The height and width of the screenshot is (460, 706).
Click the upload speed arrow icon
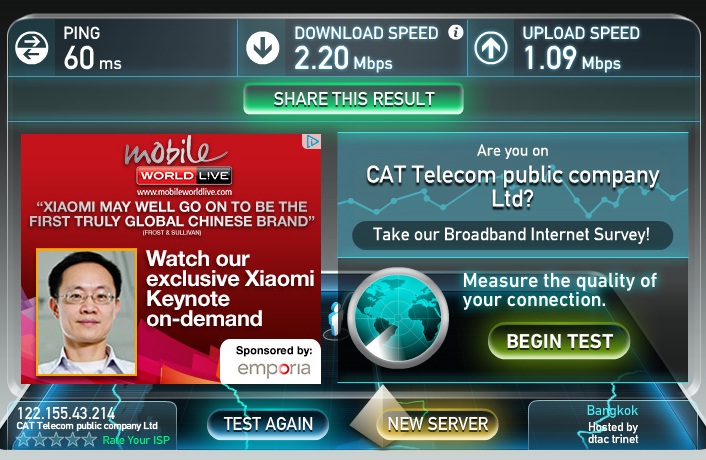click(491, 48)
